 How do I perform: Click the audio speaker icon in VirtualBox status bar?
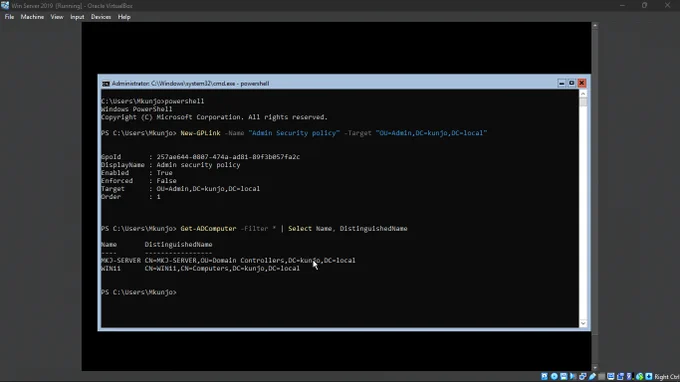[573, 376]
